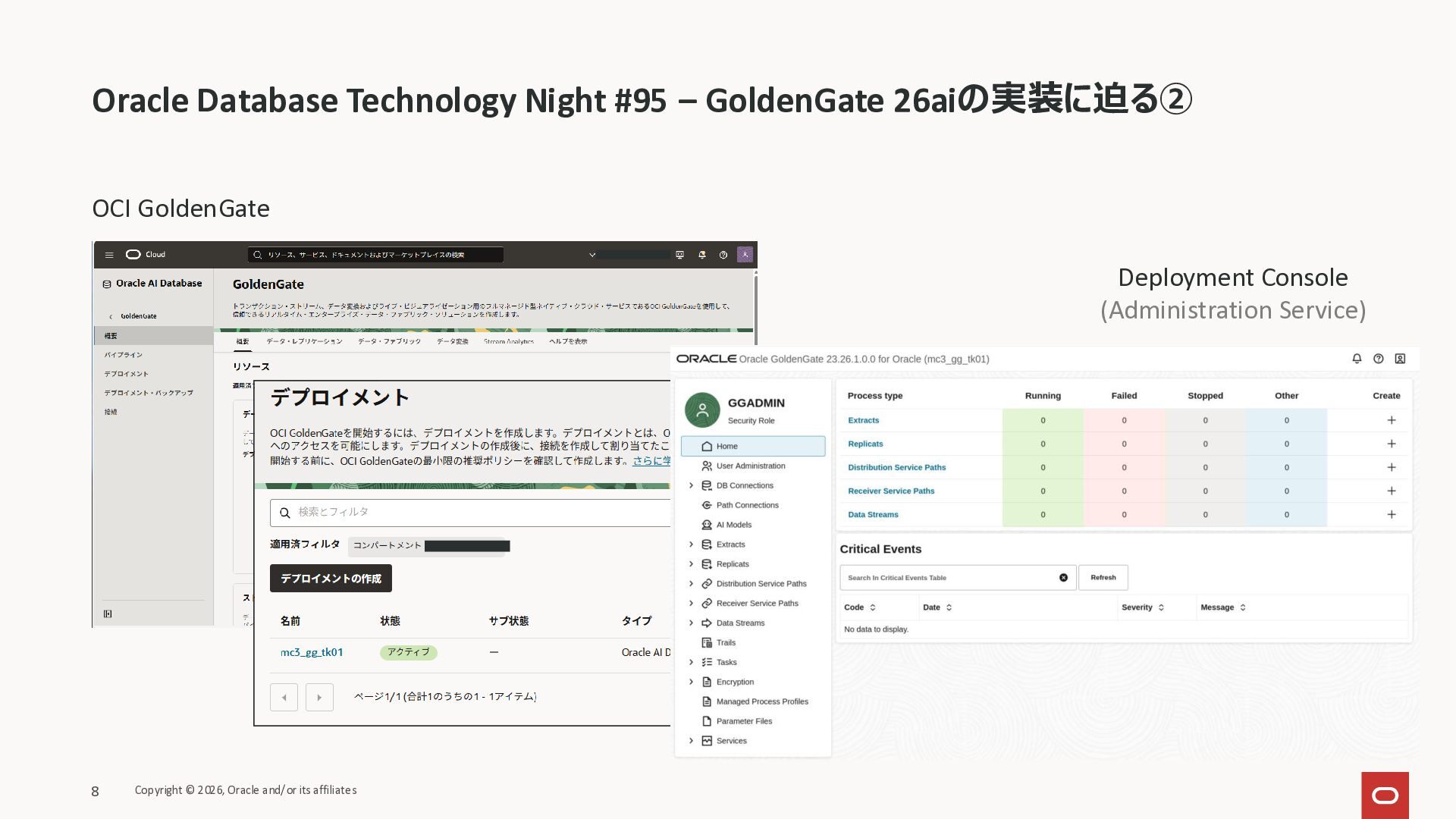This screenshot has width=1456, height=819.
Task: Open the user profile icon in GoldenGate header
Action: tap(1401, 359)
